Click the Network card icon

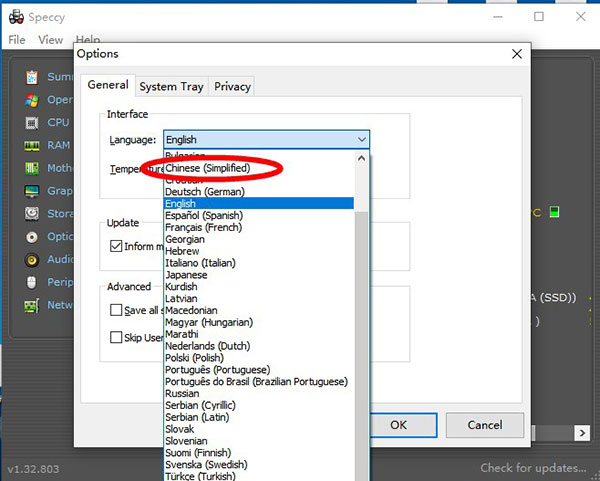(32, 305)
